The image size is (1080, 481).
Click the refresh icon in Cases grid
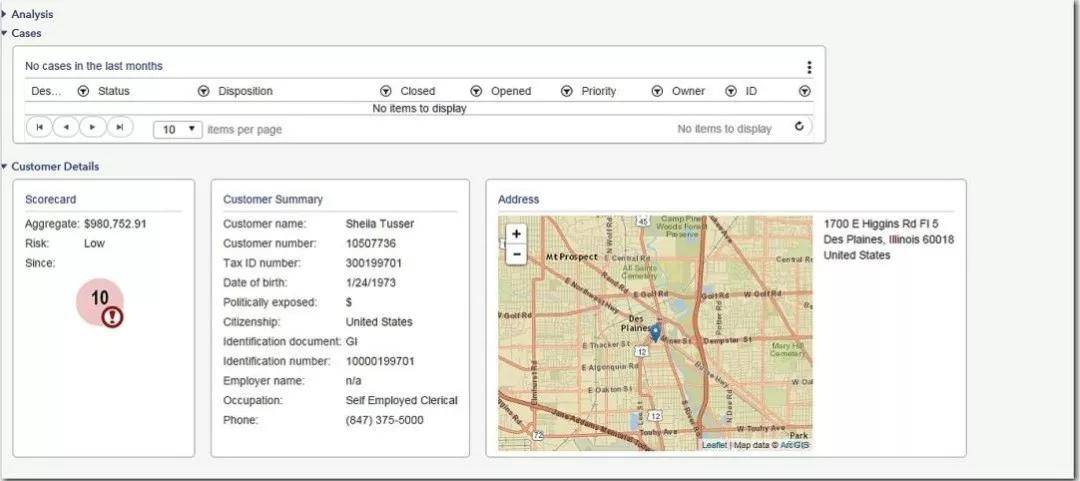point(799,127)
